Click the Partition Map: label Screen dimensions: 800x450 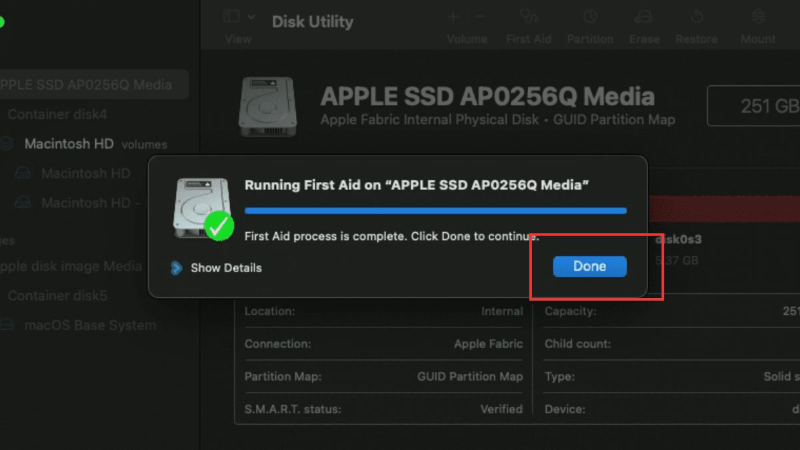(283, 377)
